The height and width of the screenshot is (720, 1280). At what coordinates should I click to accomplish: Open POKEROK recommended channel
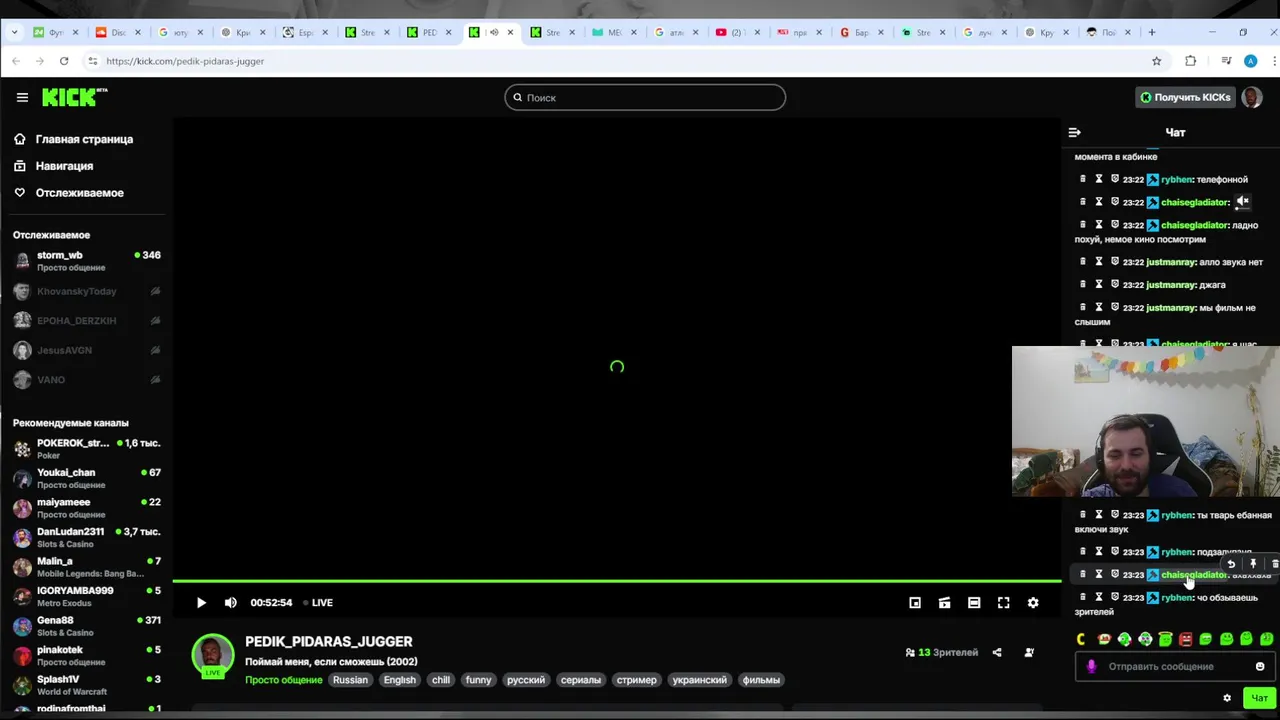click(87, 449)
